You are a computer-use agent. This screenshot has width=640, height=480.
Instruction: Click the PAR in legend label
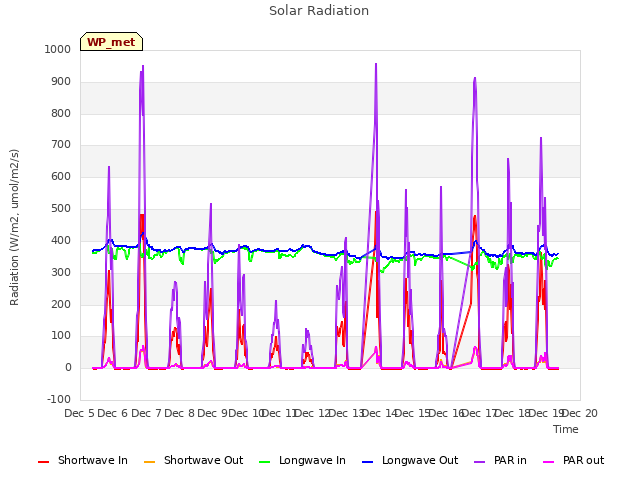tap(510, 460)
